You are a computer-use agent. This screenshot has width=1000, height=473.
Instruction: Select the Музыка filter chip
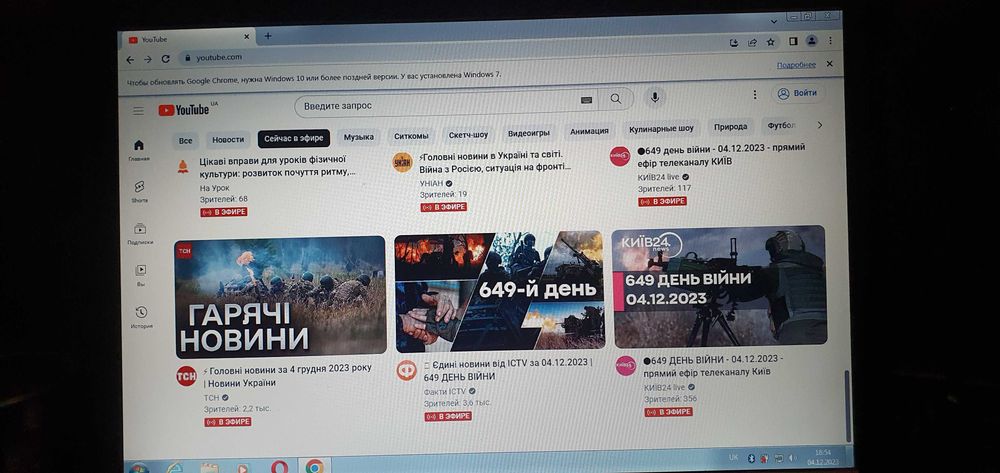(x=358, y=137)
